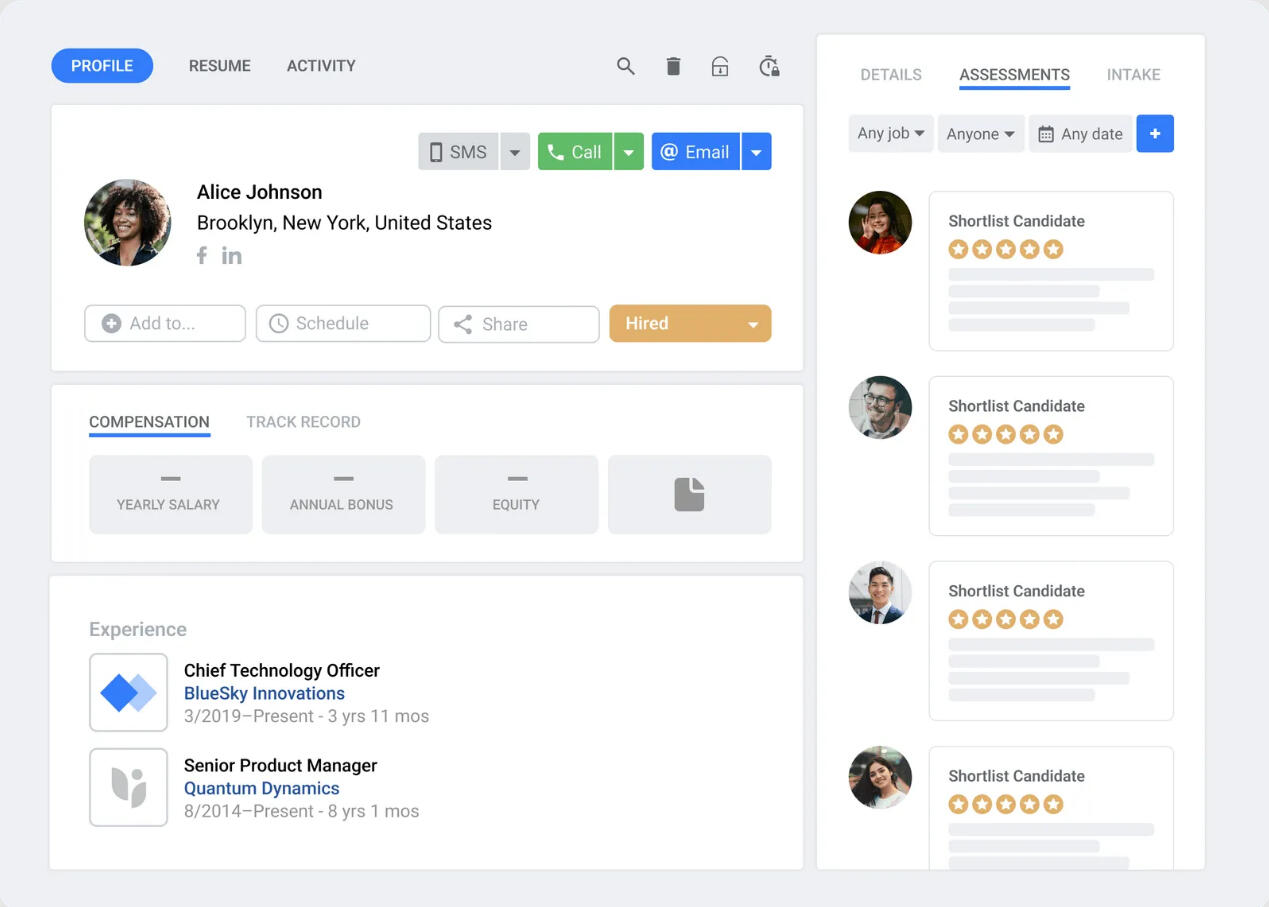Open the Email options dropdown arrow
The image size is (1269, 907).
tap(756, 152)
